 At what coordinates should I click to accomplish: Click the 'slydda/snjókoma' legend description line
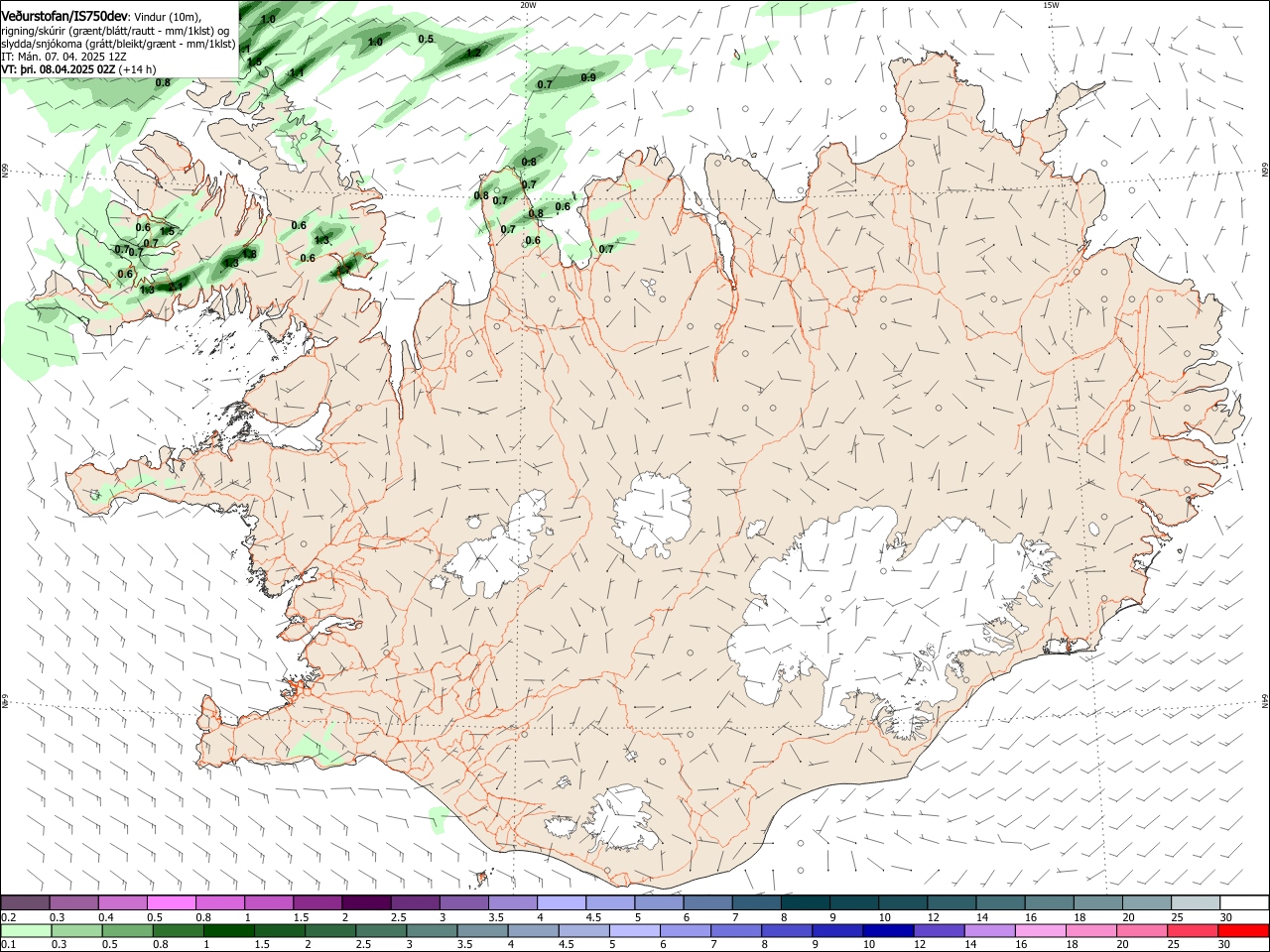click(118, 45)
